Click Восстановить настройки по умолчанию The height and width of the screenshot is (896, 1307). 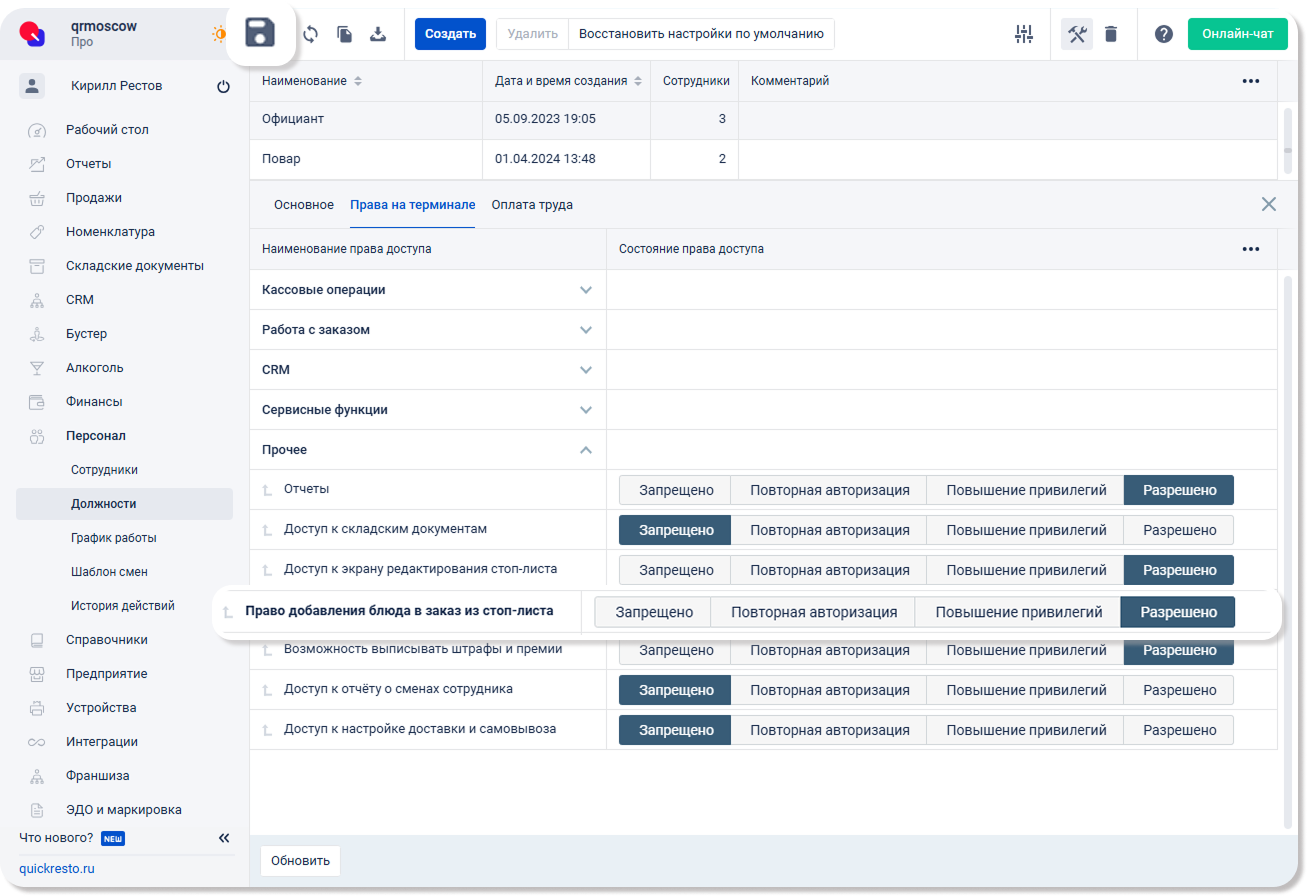pyautogui.click(x=701, y=34)
